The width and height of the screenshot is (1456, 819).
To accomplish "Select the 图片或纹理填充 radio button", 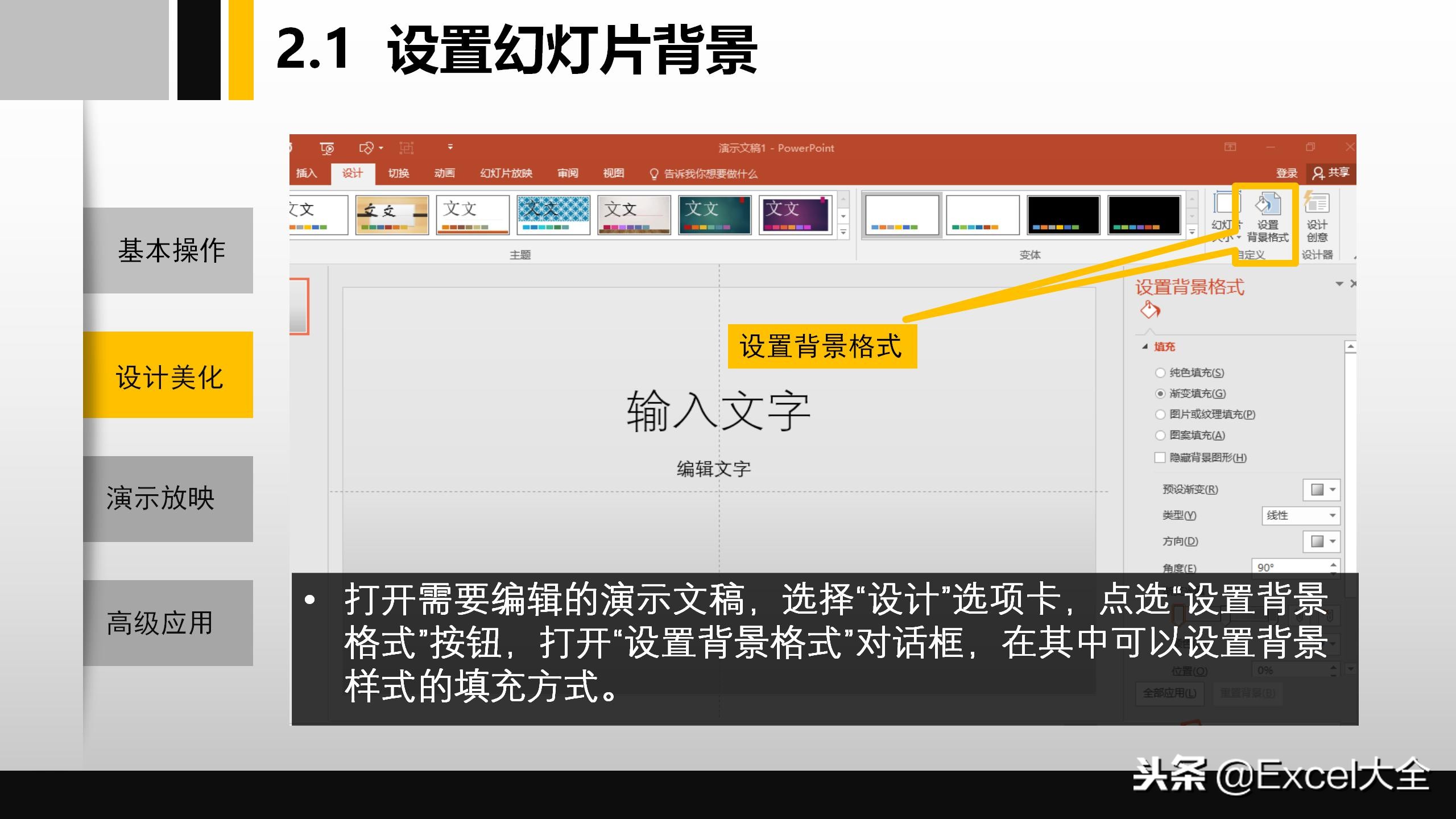I will click(1160, 415).
